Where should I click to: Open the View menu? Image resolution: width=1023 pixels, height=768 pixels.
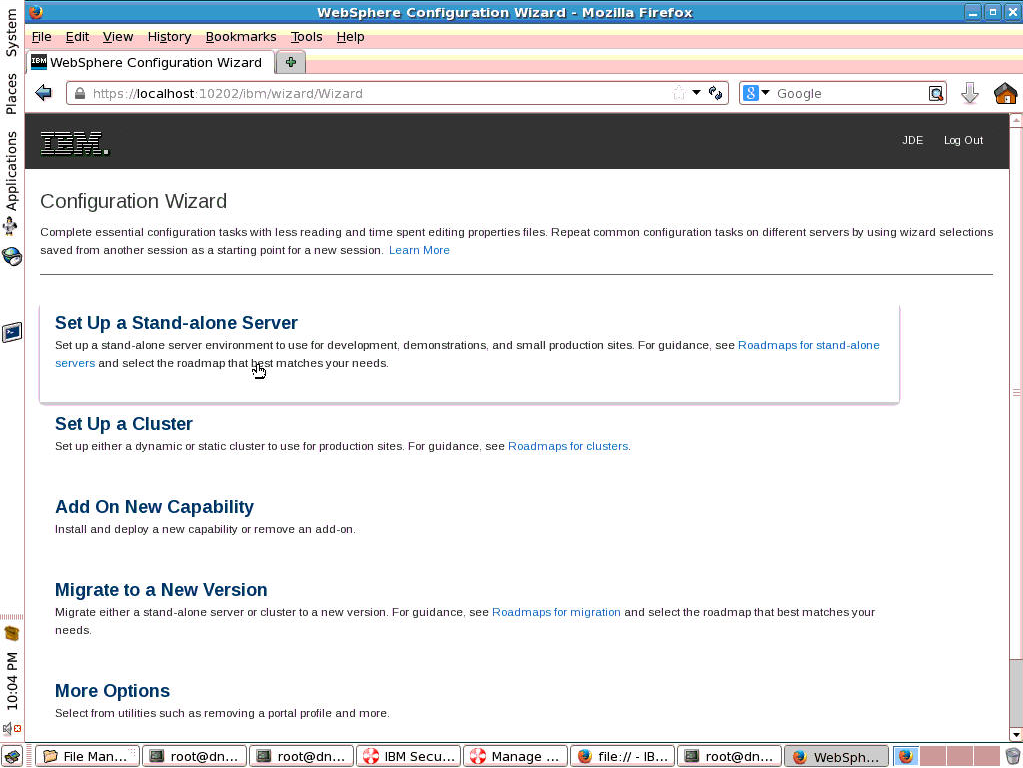pyautogui.click(x=117, y=37)
